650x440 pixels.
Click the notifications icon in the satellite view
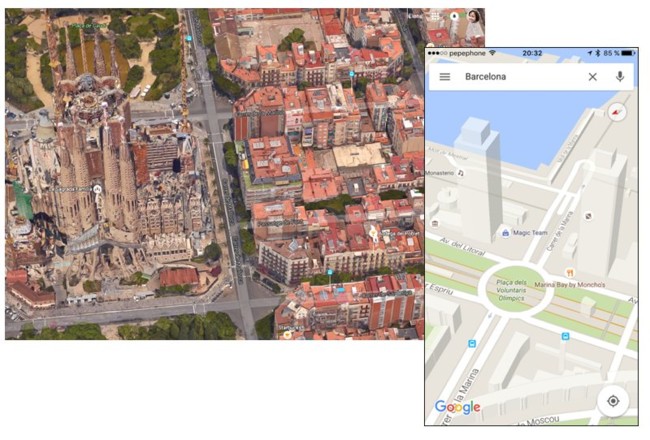coord(454,16)
